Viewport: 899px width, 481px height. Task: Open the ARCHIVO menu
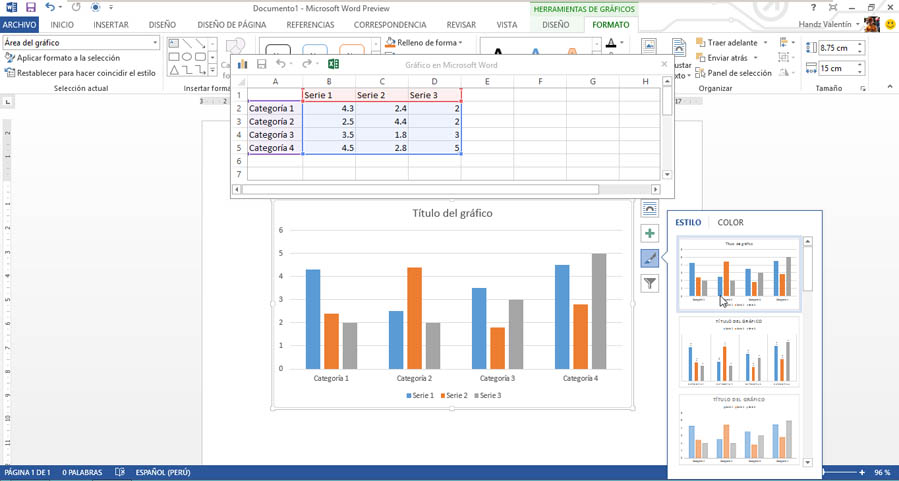point(19,24)
